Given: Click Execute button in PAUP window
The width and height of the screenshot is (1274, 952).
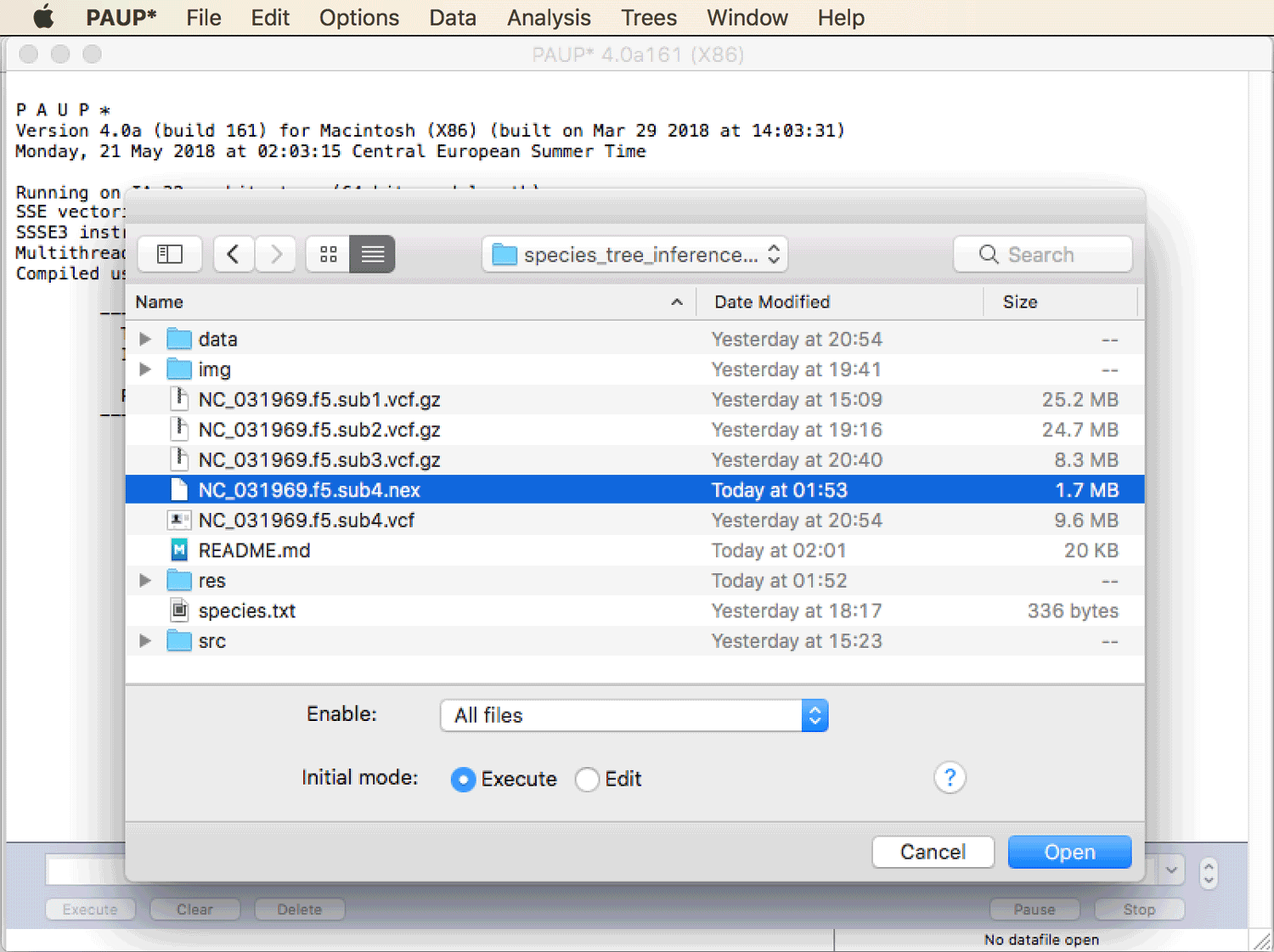Looking at the screenshot, I should 90,910.
